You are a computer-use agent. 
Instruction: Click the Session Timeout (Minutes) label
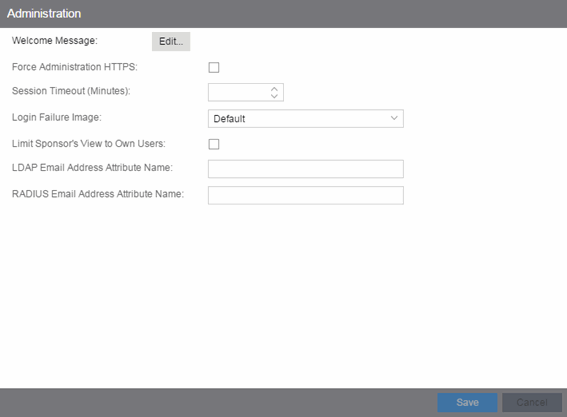tap(71, 91)
